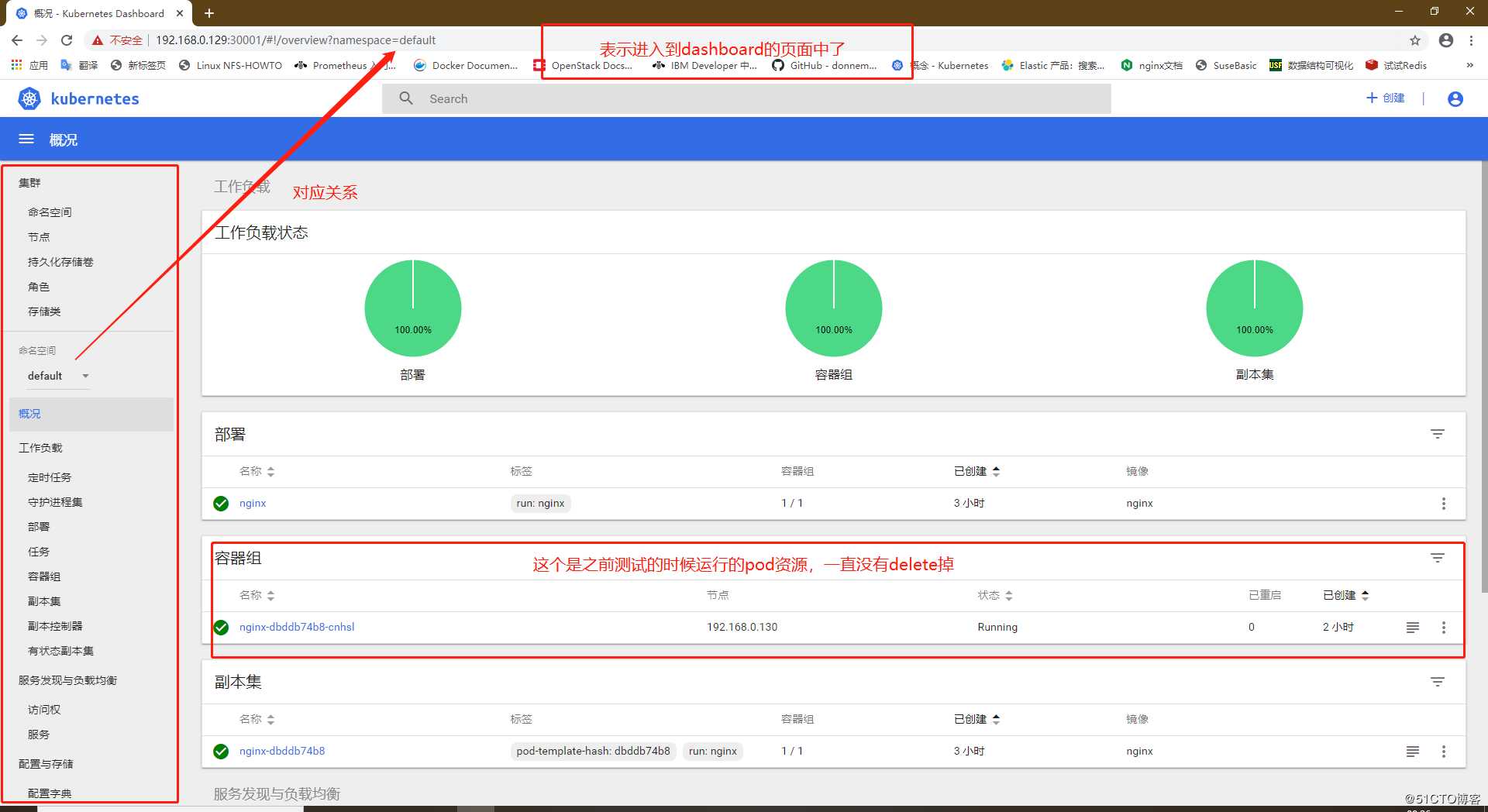Open 守护进程集 in the sidebar

pos(55,502)
